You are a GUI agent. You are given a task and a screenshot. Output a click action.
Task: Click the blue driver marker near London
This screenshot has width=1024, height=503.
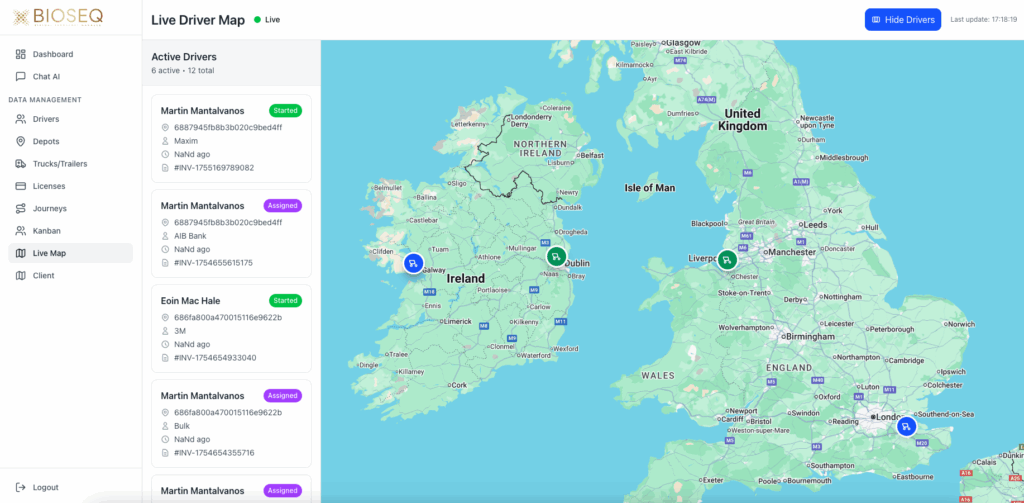point(906,427)
